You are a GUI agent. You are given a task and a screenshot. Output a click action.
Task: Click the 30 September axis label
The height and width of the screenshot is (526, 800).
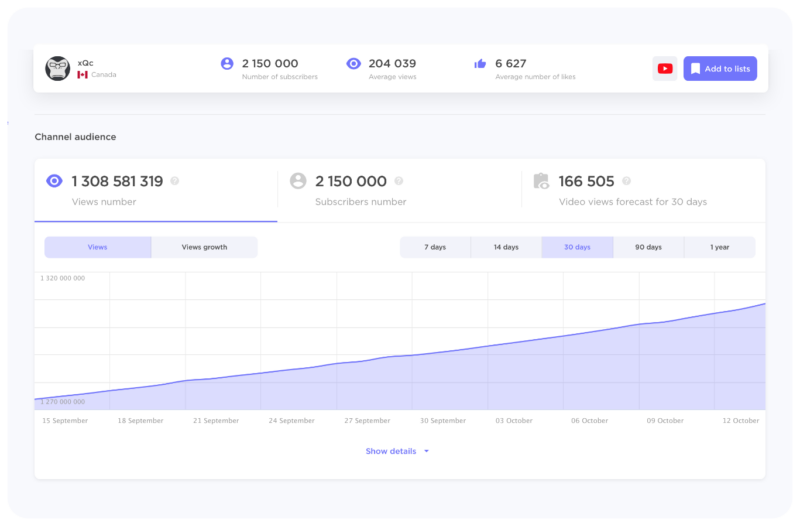[443, 420]
